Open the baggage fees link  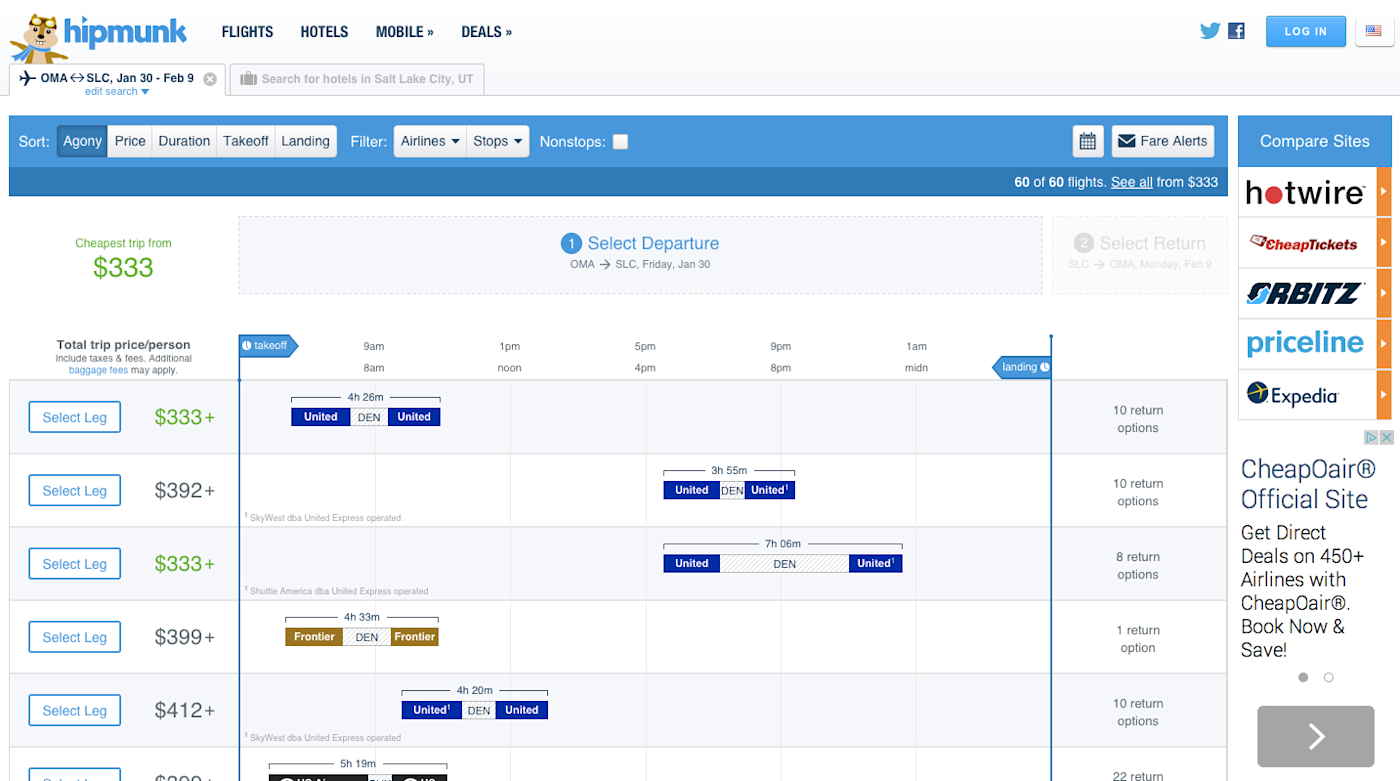click(98, 370)
